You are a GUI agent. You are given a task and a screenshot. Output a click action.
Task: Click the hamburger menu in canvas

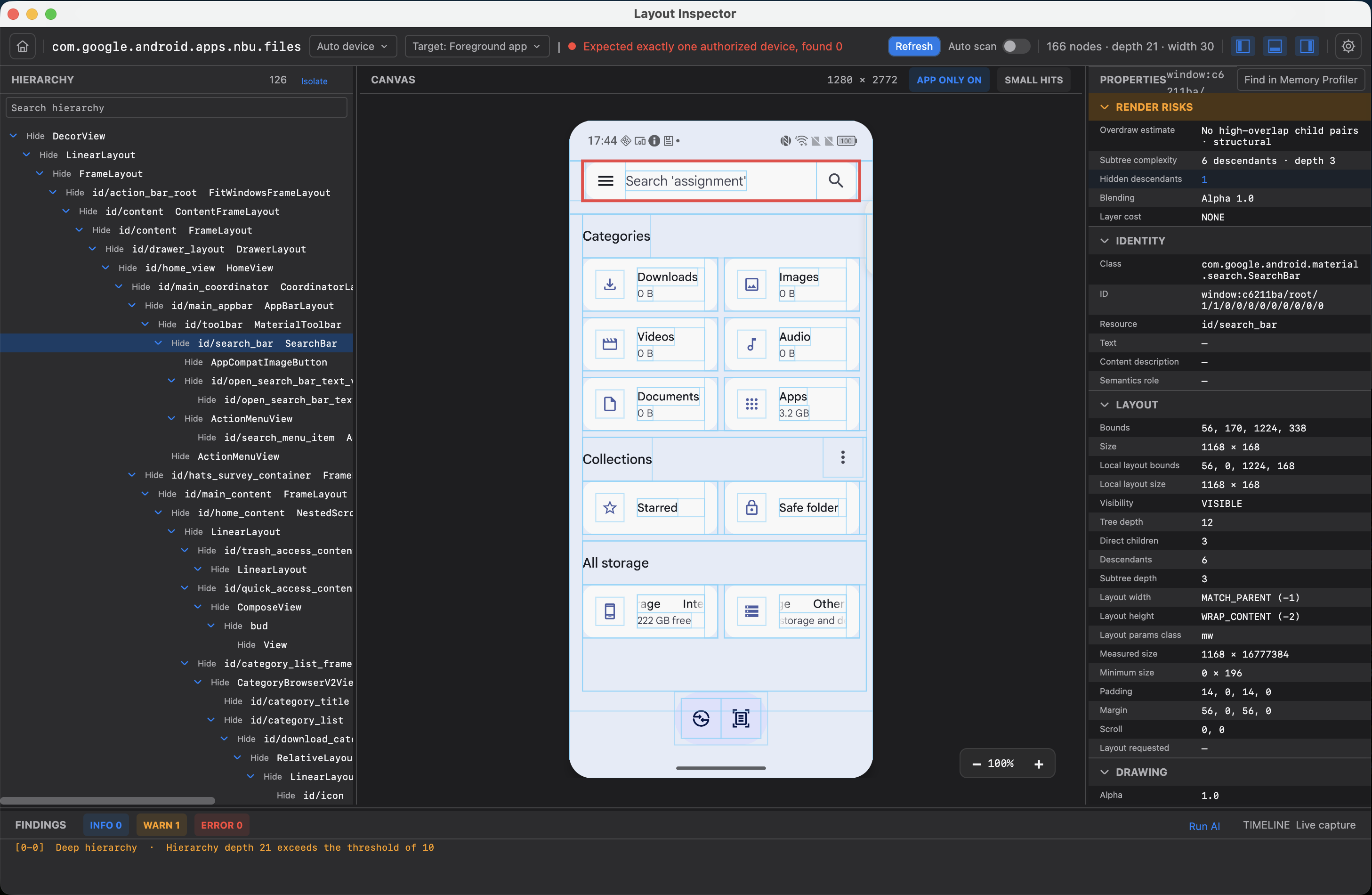coord(605,181)
